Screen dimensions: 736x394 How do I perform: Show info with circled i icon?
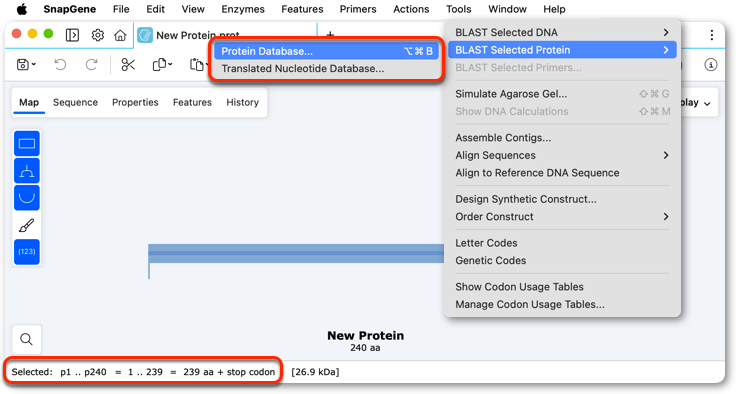point(711,65)
